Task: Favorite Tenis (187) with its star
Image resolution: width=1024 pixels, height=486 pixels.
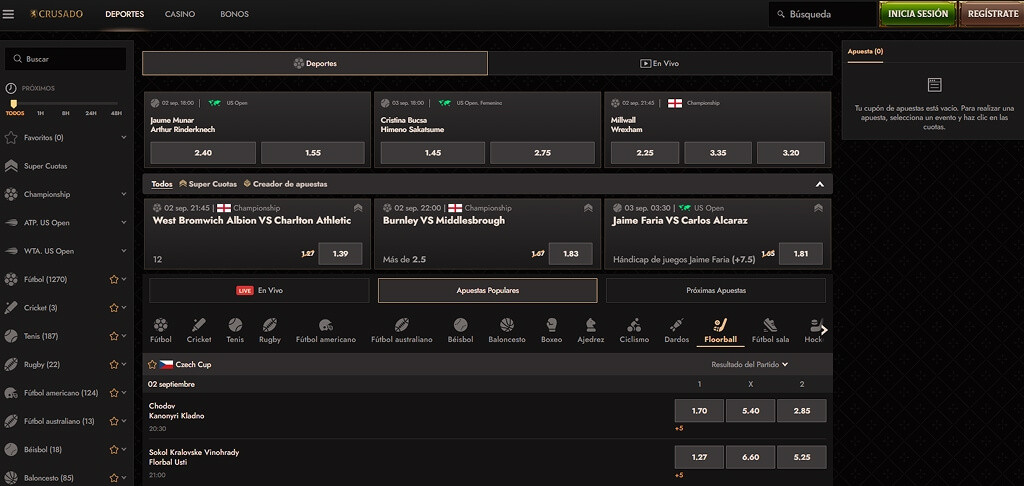Action: [x=114, y=336]
